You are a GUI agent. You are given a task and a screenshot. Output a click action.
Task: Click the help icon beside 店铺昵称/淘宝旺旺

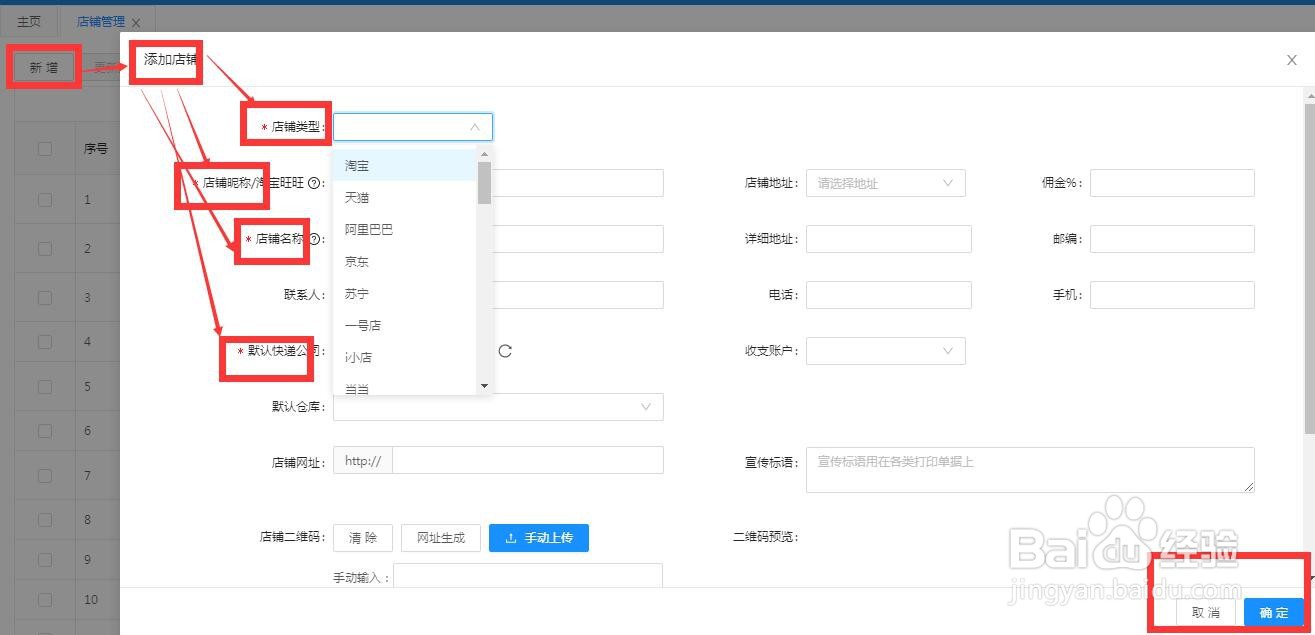(314, 183)
